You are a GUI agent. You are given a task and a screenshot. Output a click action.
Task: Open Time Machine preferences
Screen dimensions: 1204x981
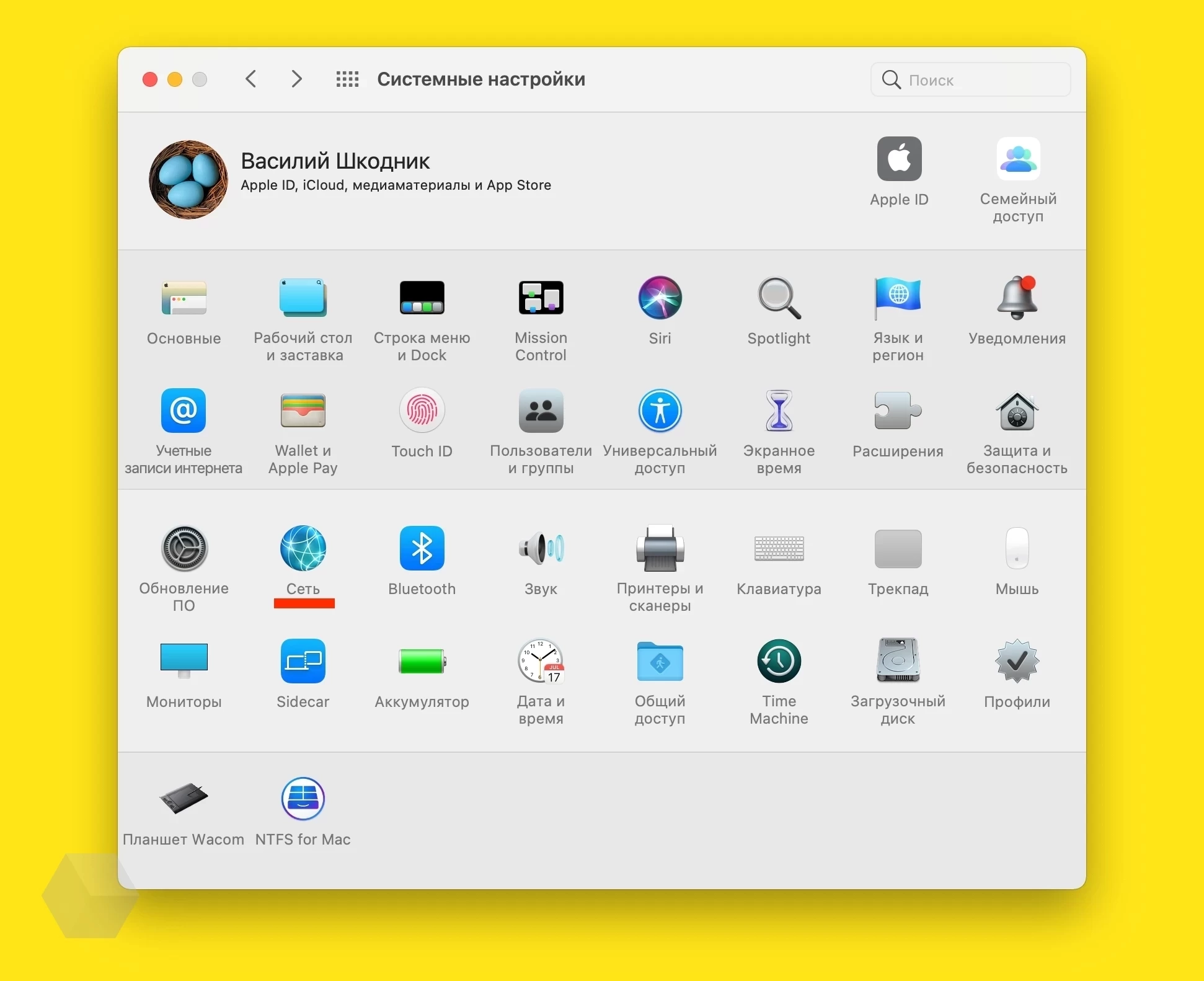[x=779, y=661]
